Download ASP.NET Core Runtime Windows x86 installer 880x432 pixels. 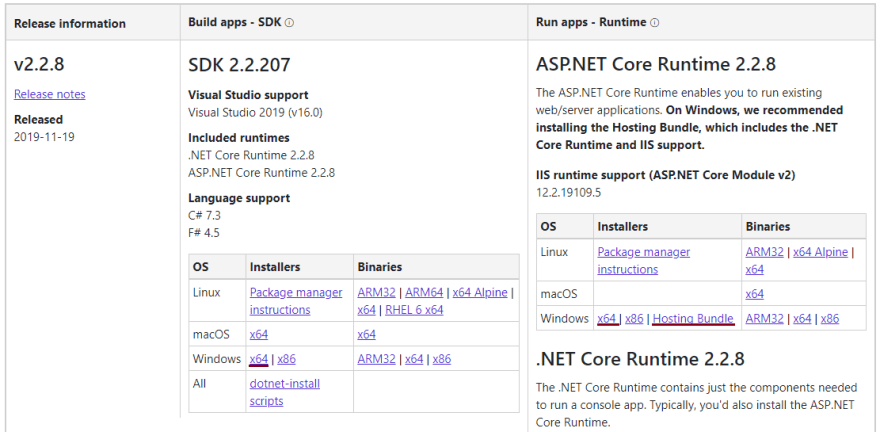tap(634, 319)
